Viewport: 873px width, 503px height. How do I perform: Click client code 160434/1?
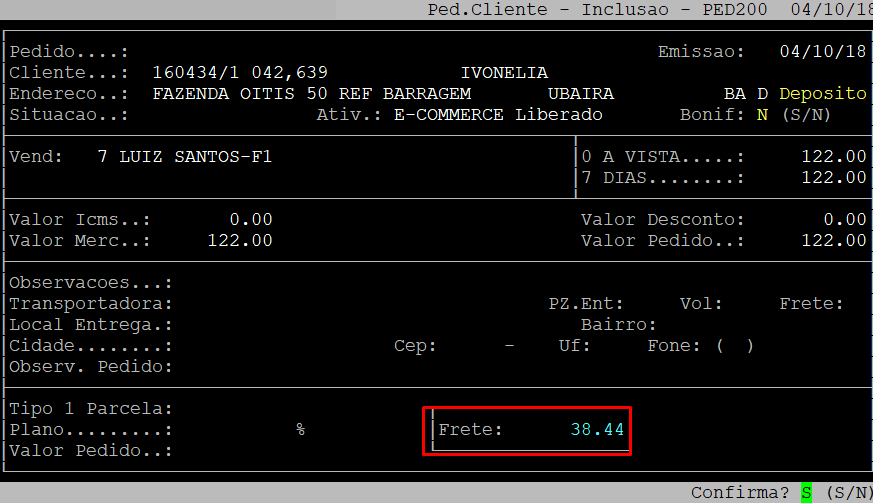[195, 73]
